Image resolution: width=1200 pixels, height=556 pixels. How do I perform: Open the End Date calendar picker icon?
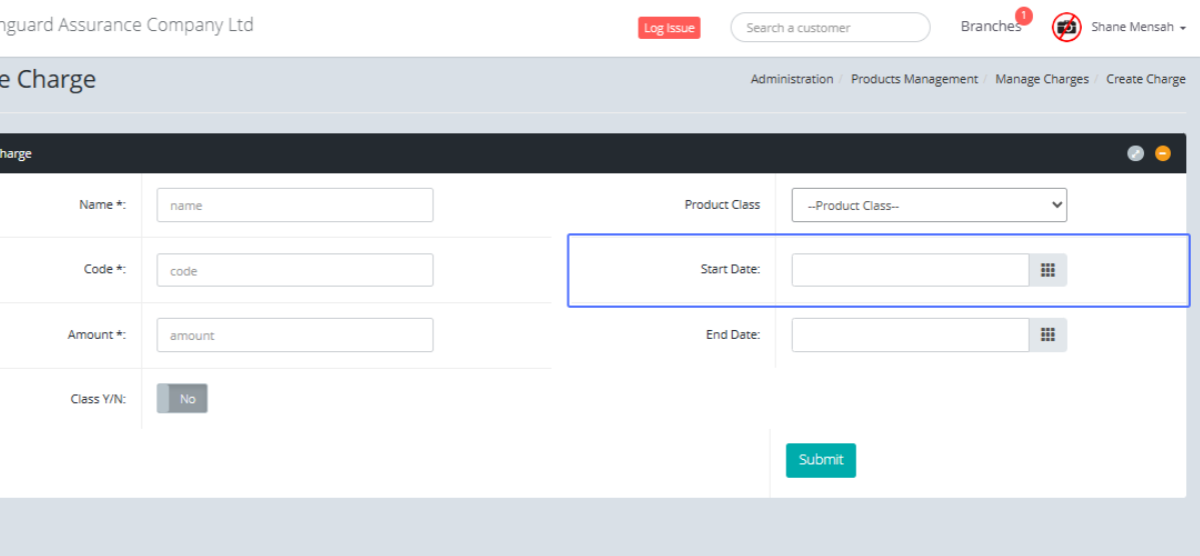click(1048, 335)
